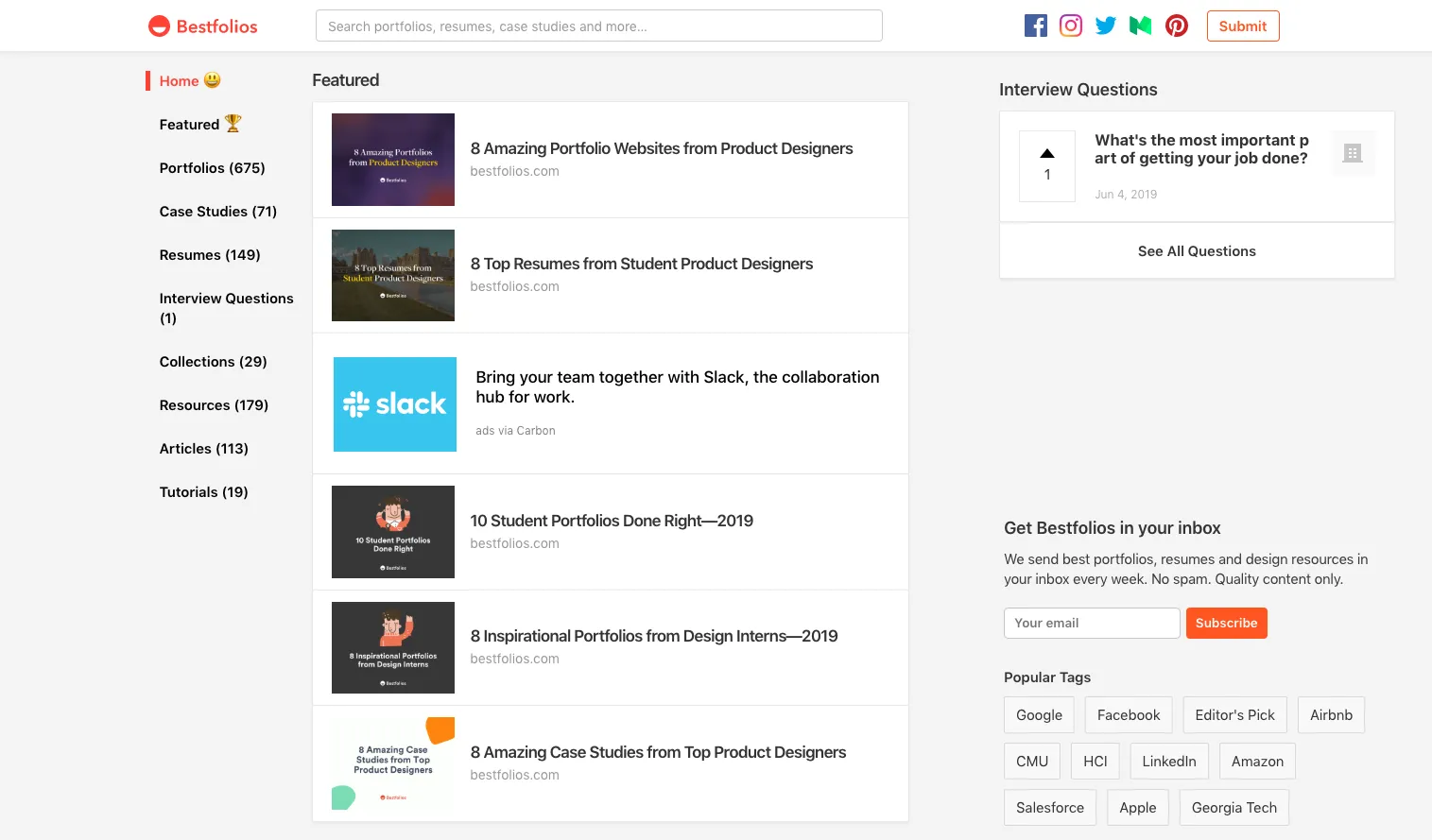Open thumbnail of 8 Top Resumes article

pyautogui.click(x=393, y=275)
